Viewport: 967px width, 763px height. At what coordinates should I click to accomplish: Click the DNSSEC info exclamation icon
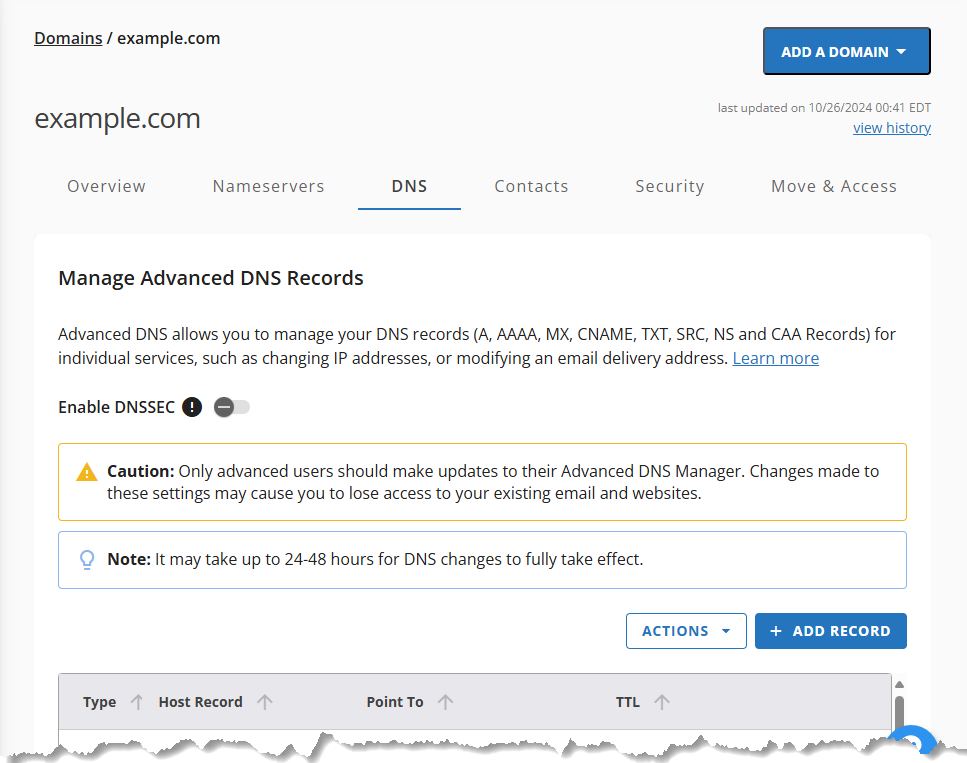[192, 407]
